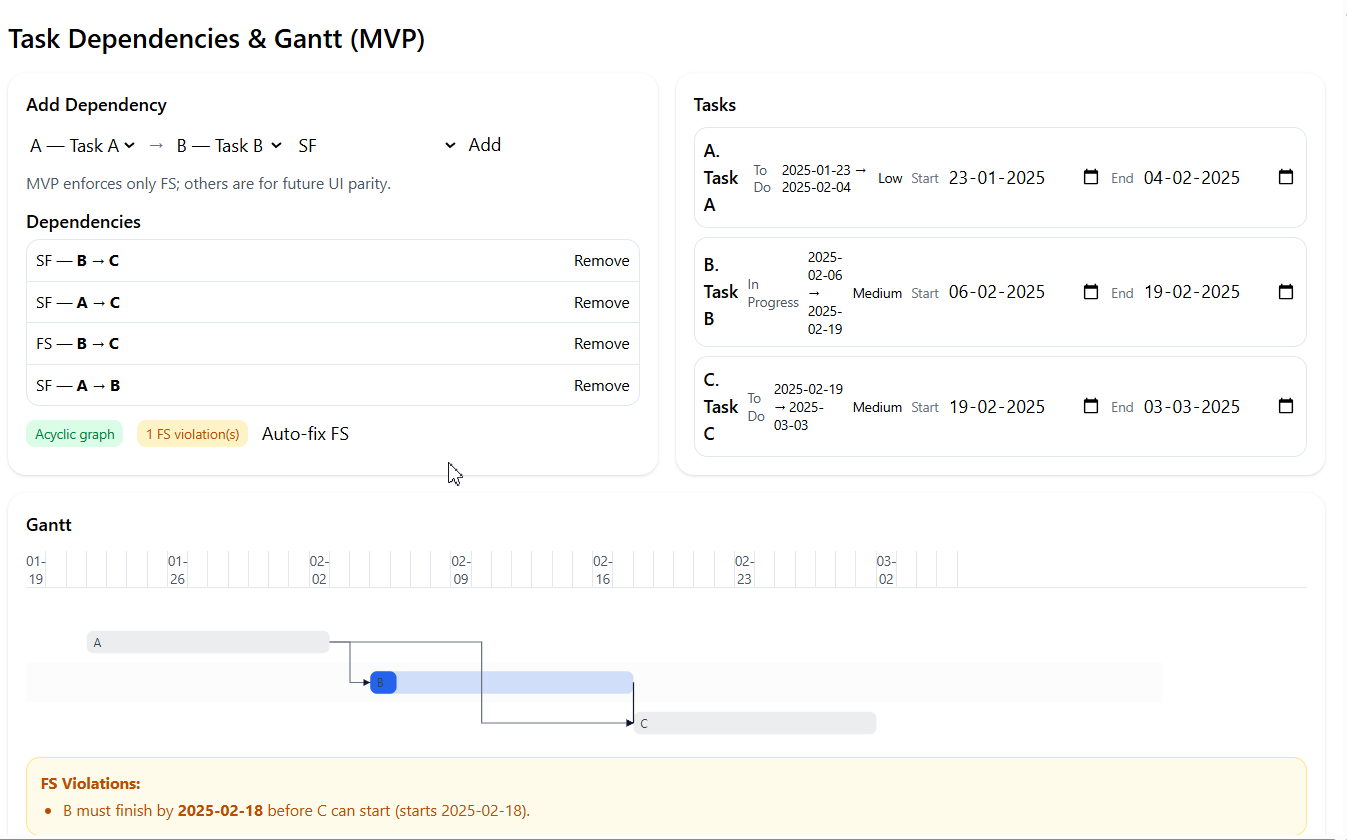Select the dark blue B progress block
The image size is (1347, 840).
383,682
